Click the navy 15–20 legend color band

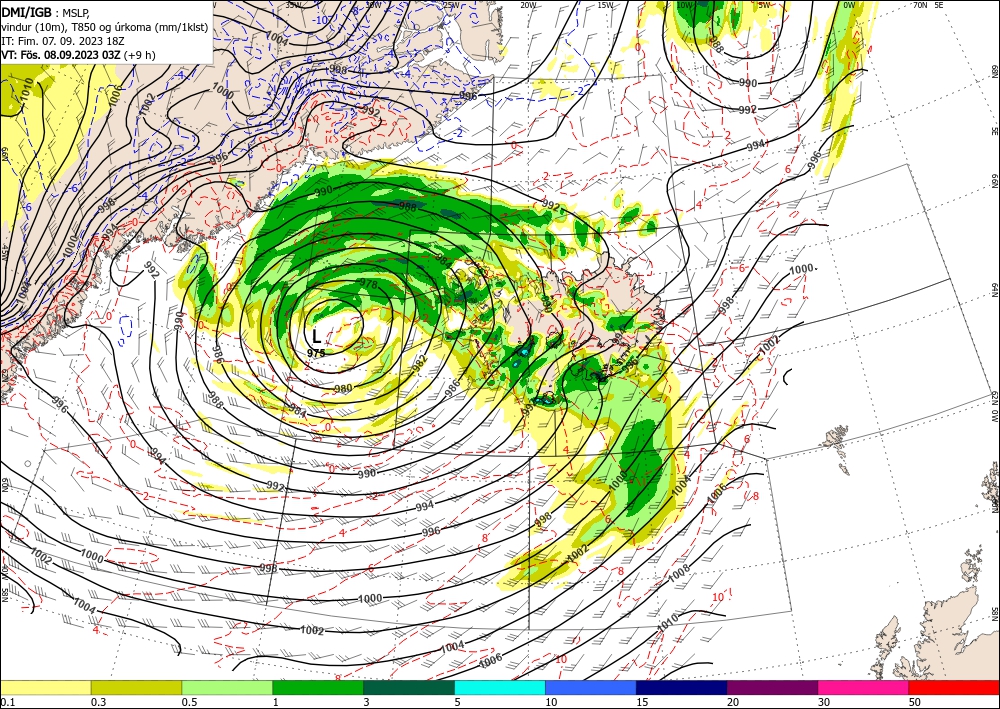(682, 687)
